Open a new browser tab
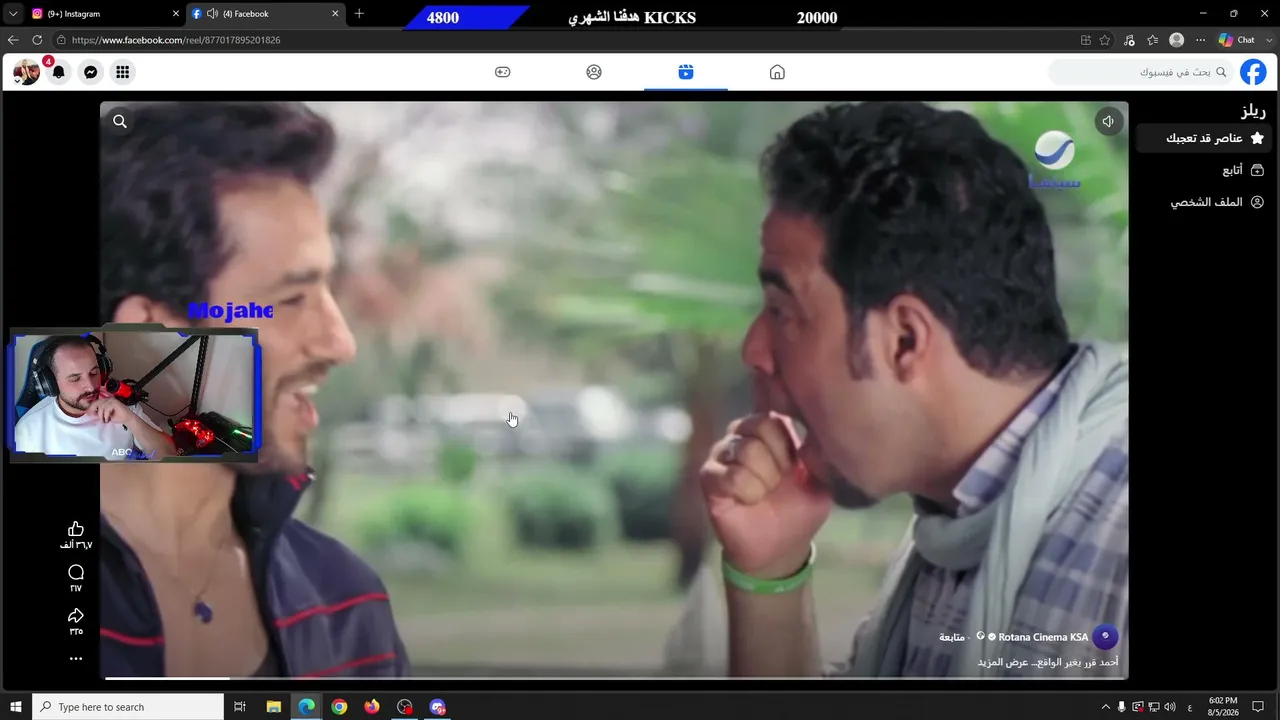 coord(359,14)
